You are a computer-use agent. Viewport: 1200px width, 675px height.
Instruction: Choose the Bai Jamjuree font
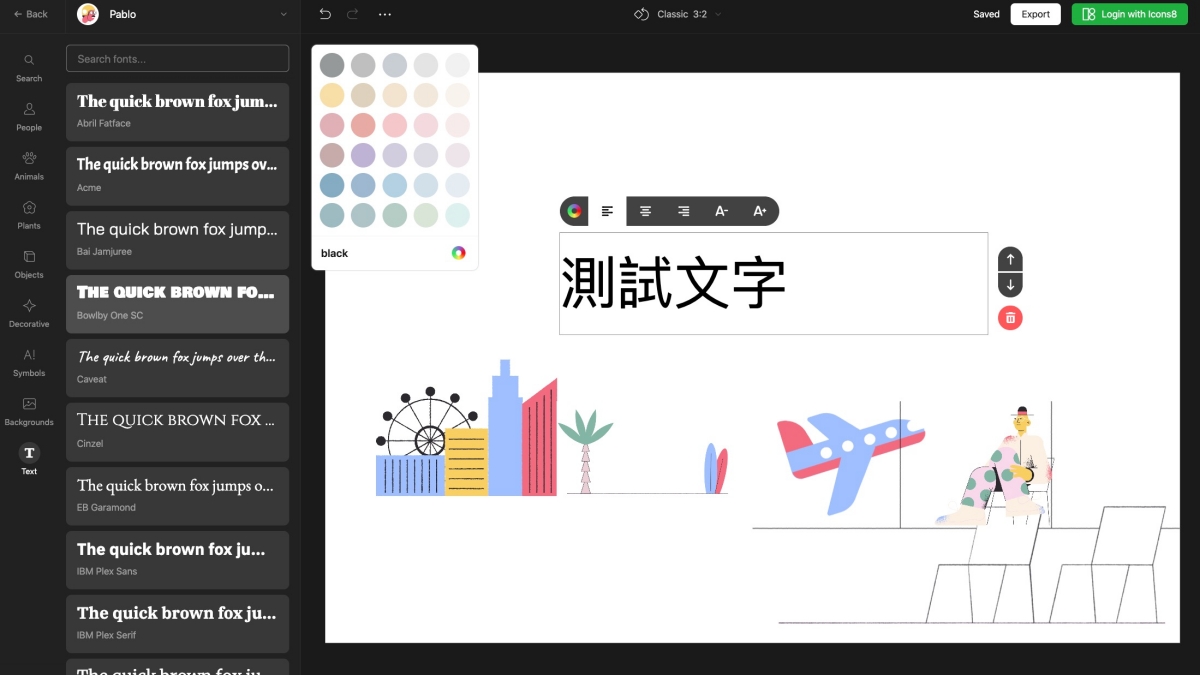[x=177, y=240]
